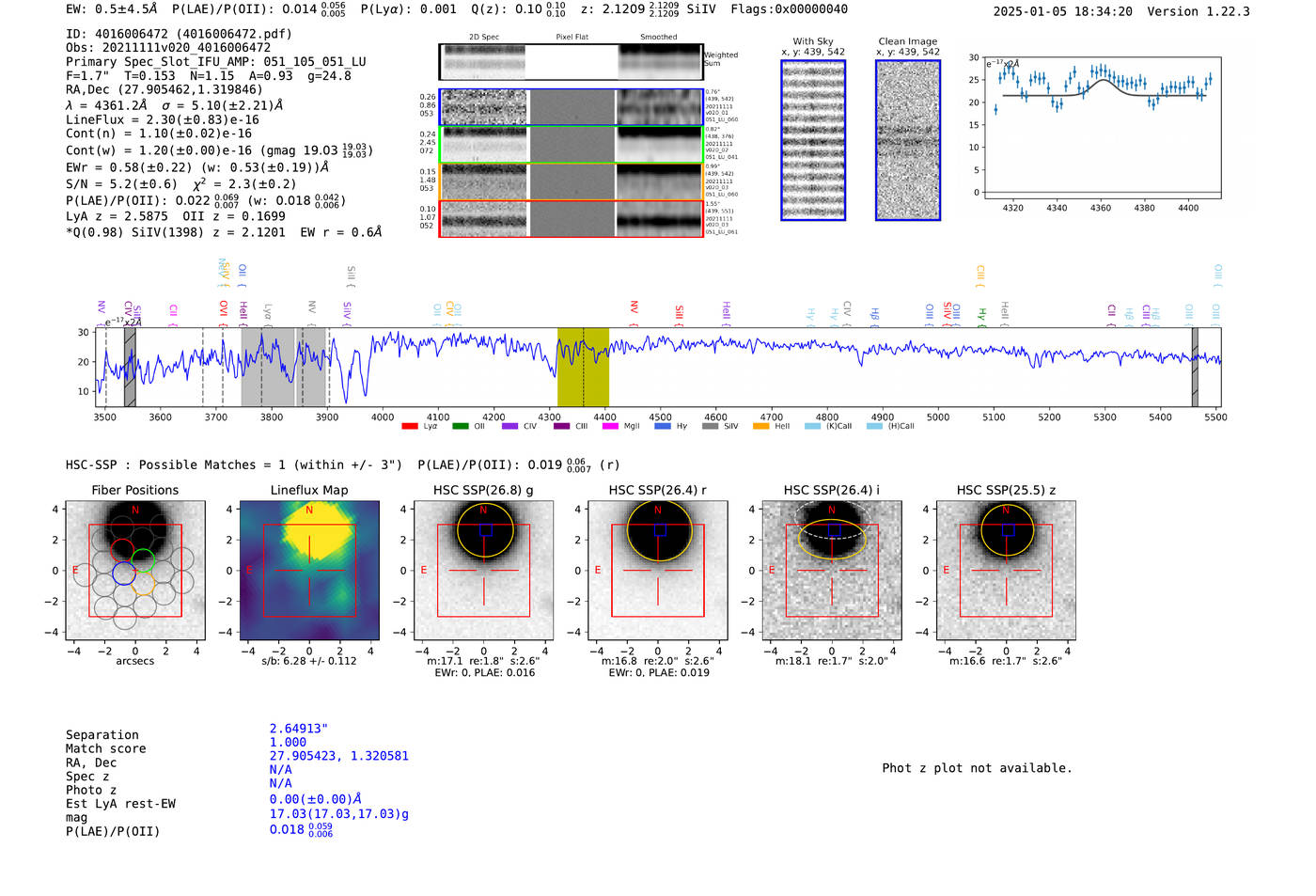Click the Smoothed column header
Image resolution: width=1316 pixels, height=896 pixels.
pyautogui.click(x=659, y=38)
